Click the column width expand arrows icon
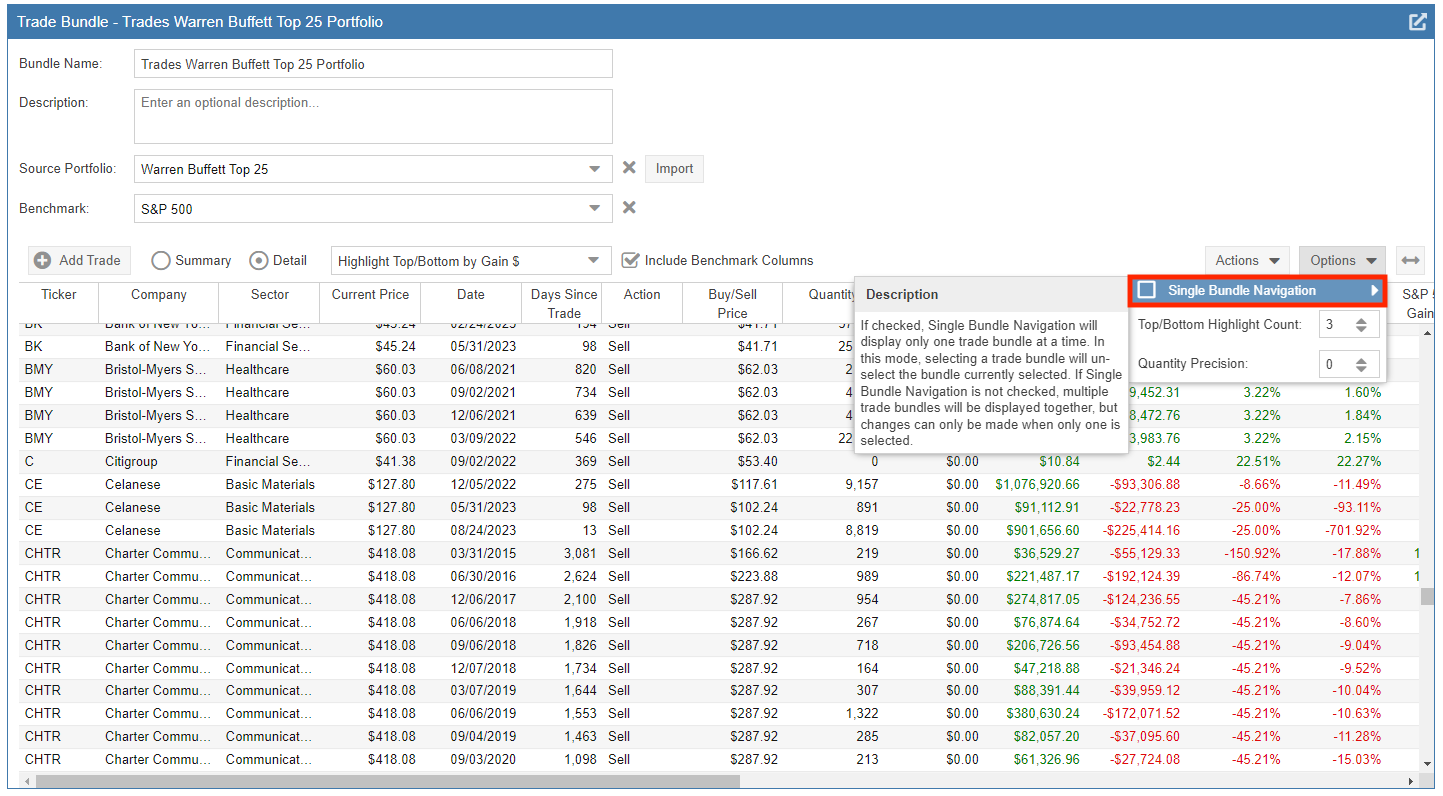Viewport: 1443px width, 796px height. [1410, 260]
